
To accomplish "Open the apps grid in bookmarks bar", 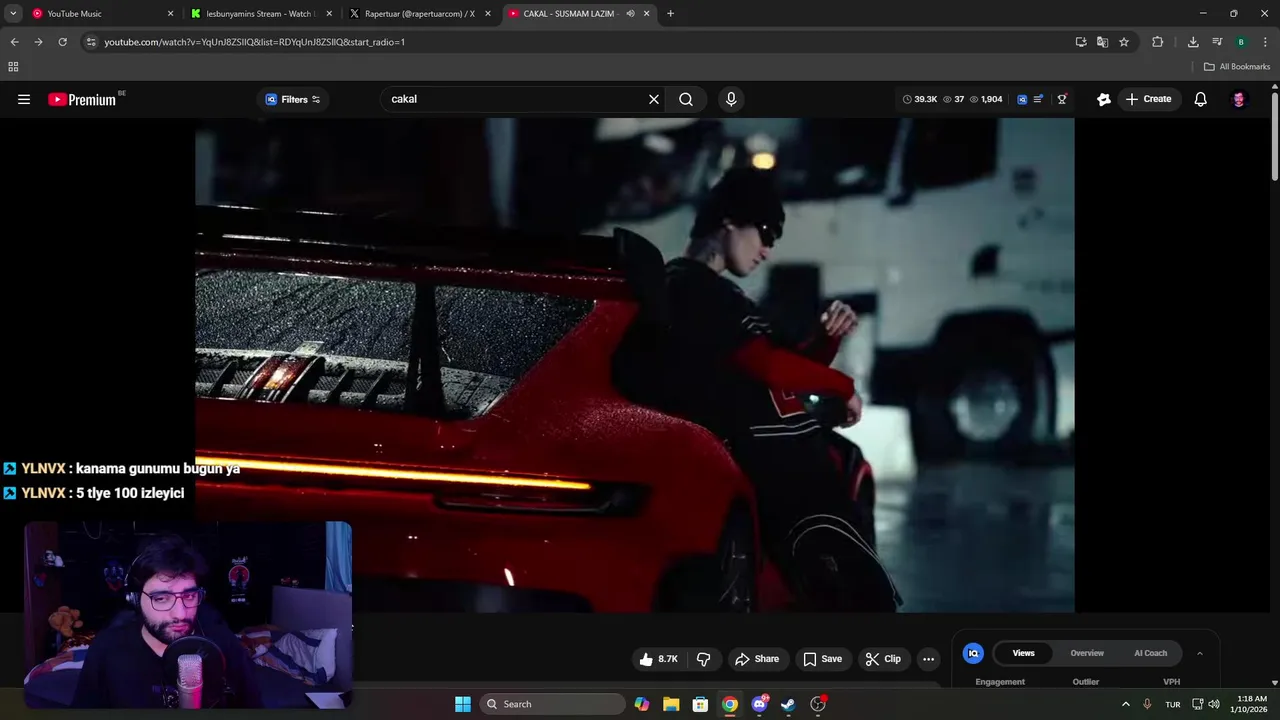I will pos(13,67).
